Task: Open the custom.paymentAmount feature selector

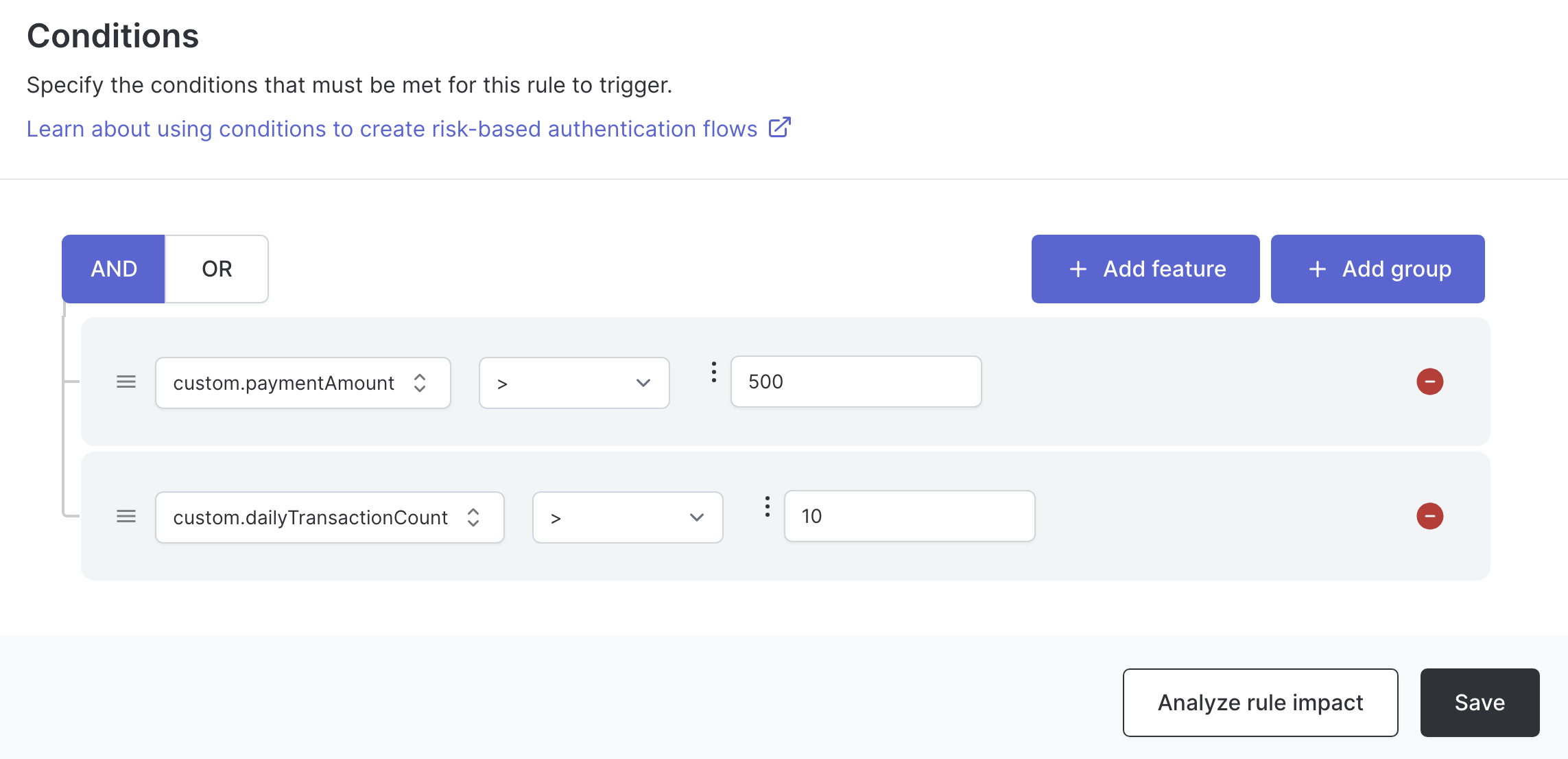Action: (303, 383)
